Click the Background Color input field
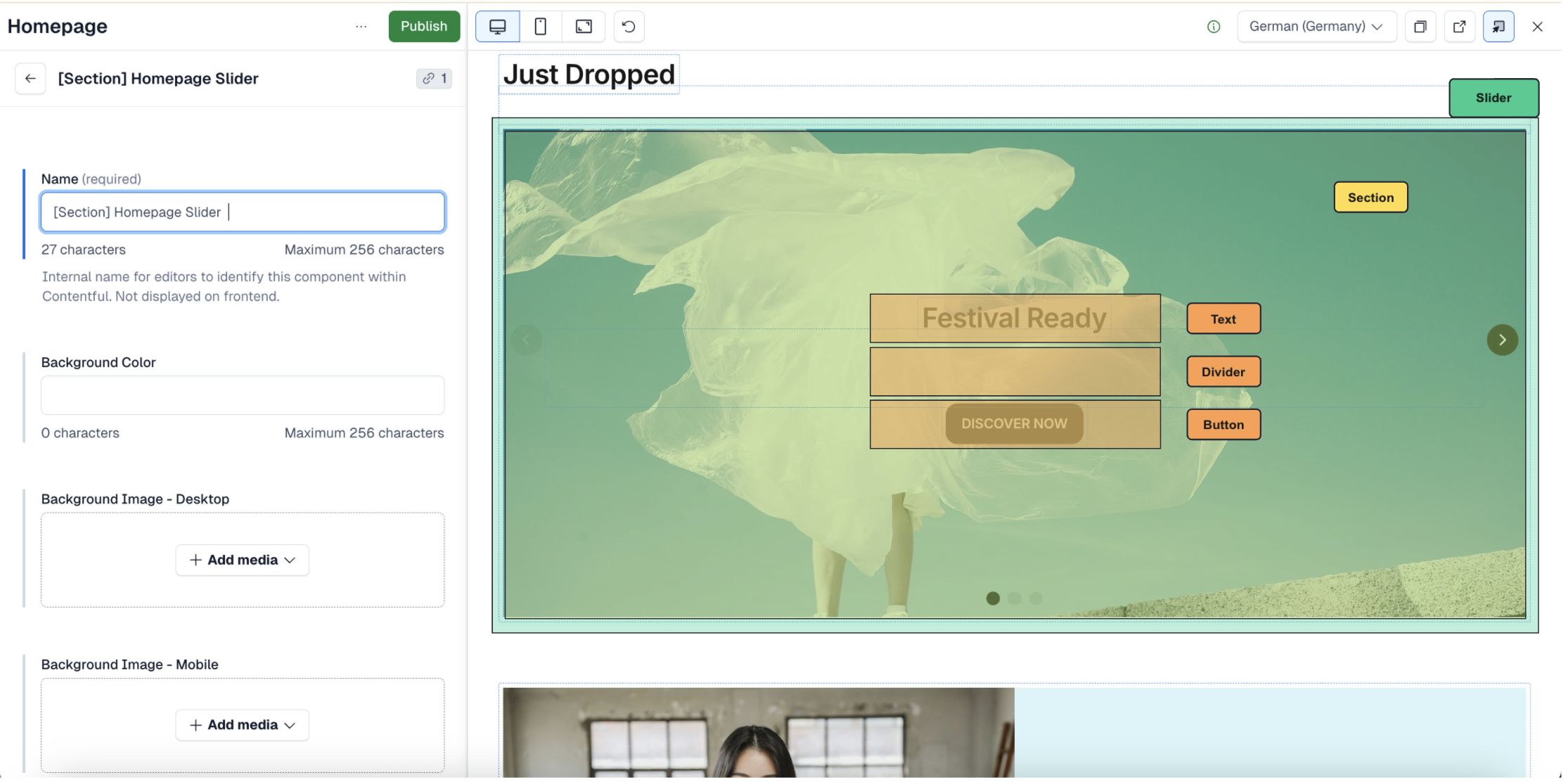The width and height of the screenshot is (1568, 782). tap(242, 395)
